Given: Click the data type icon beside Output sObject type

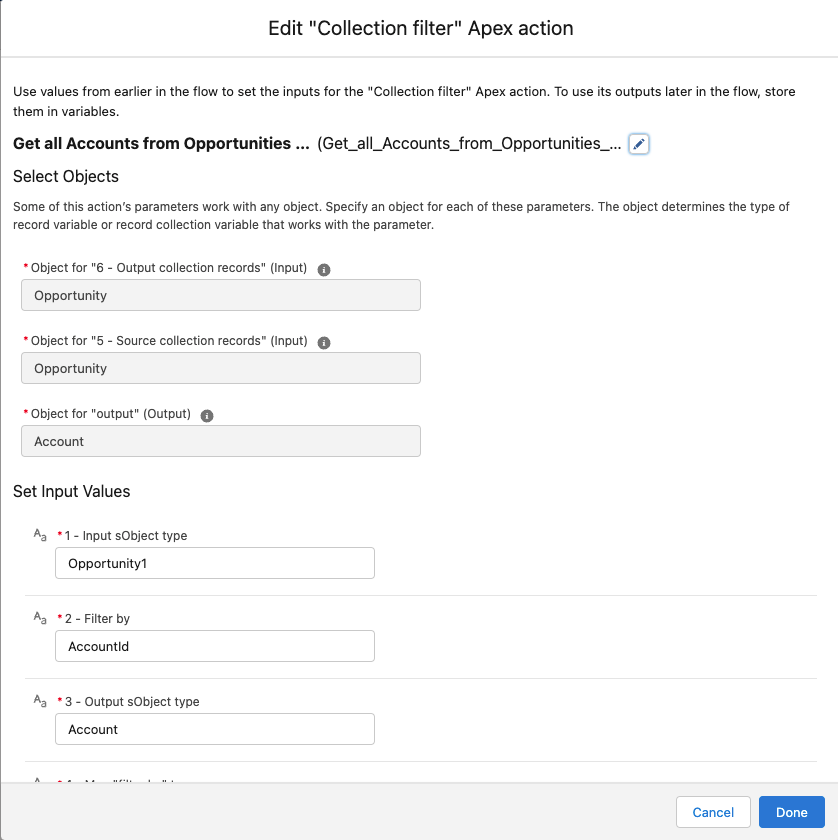Looking at the screenshot, I should (x=40, y=701).
